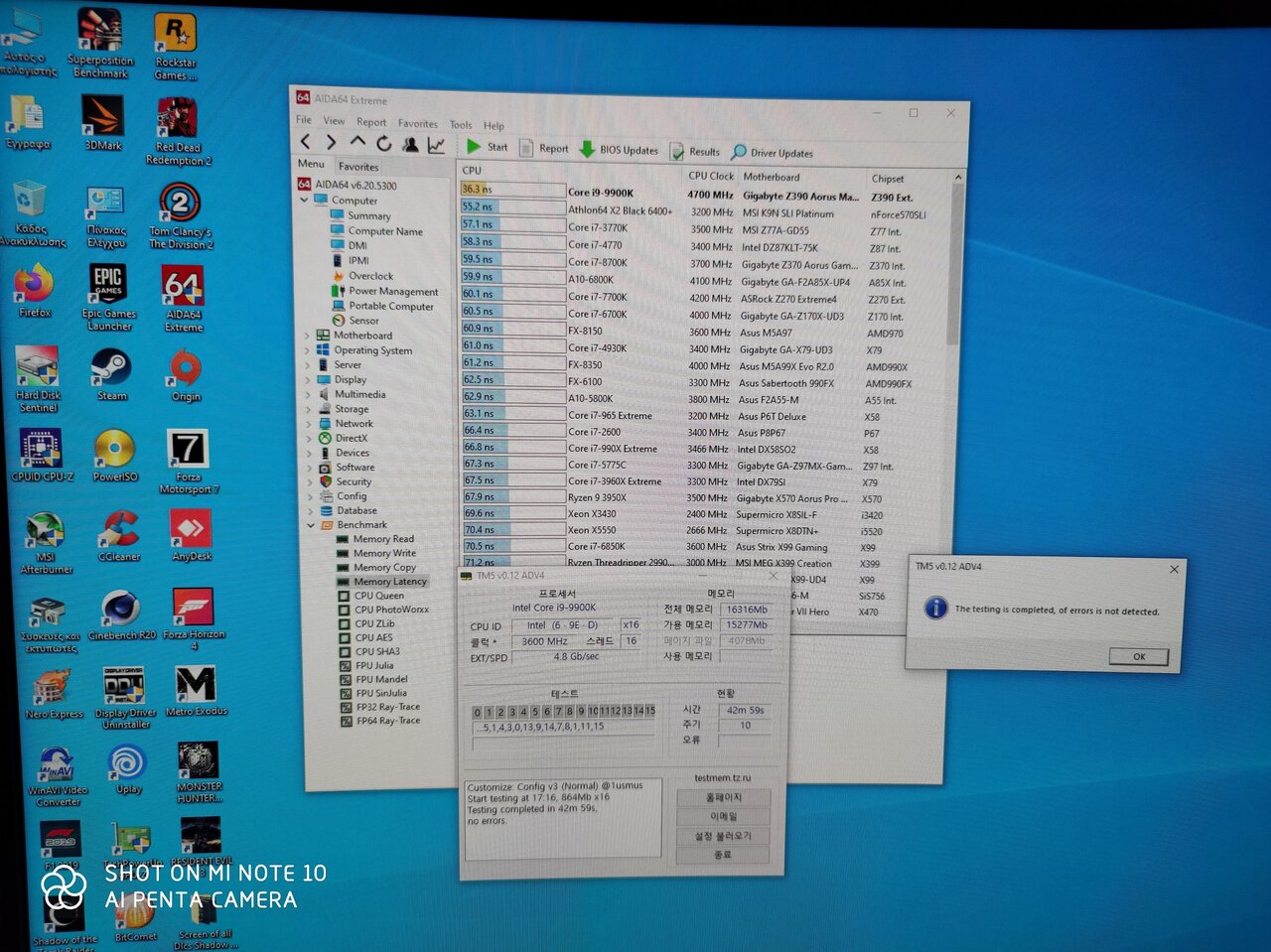Viewport: 1271px width, 952px height.
Task: Open CPUID CPU-Z desktop icon
Action: (x=42, y=456)
